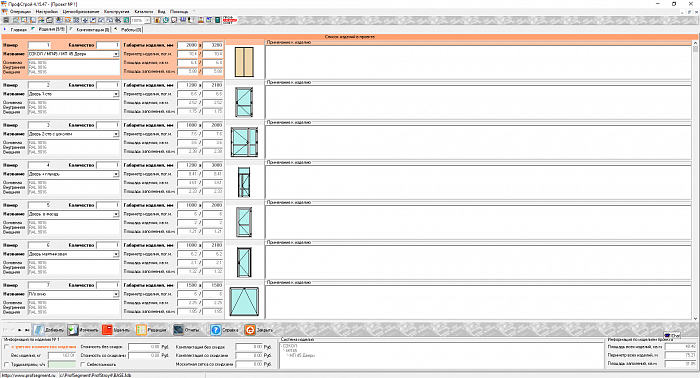Viewport: 700px width, 378px height.
Task: Open the Отчеты reports icon
Action: [x=179, y=330]
